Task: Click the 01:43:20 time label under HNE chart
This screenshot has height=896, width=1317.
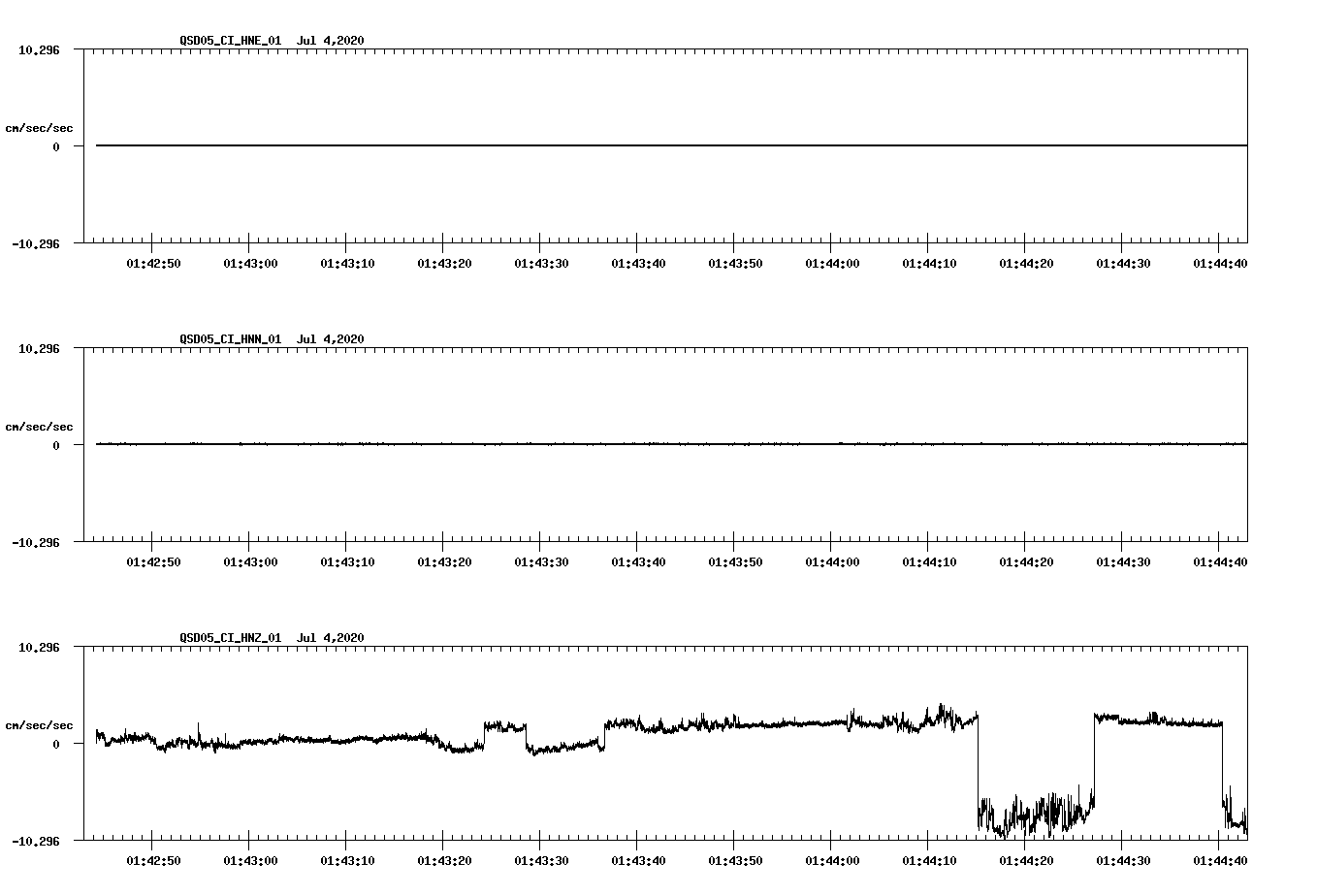Action: tap(444, 264)
